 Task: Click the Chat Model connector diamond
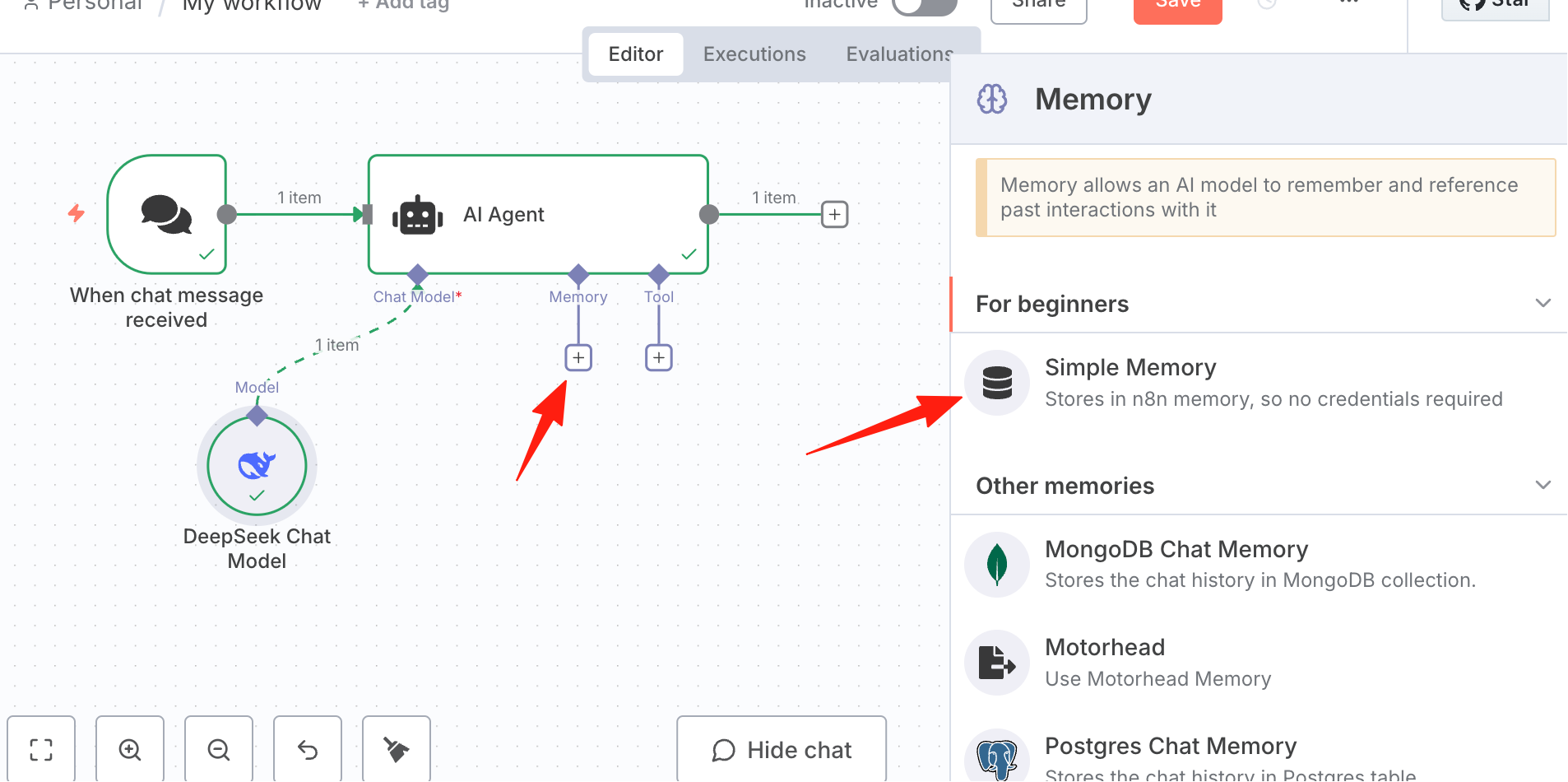point(418,274)
